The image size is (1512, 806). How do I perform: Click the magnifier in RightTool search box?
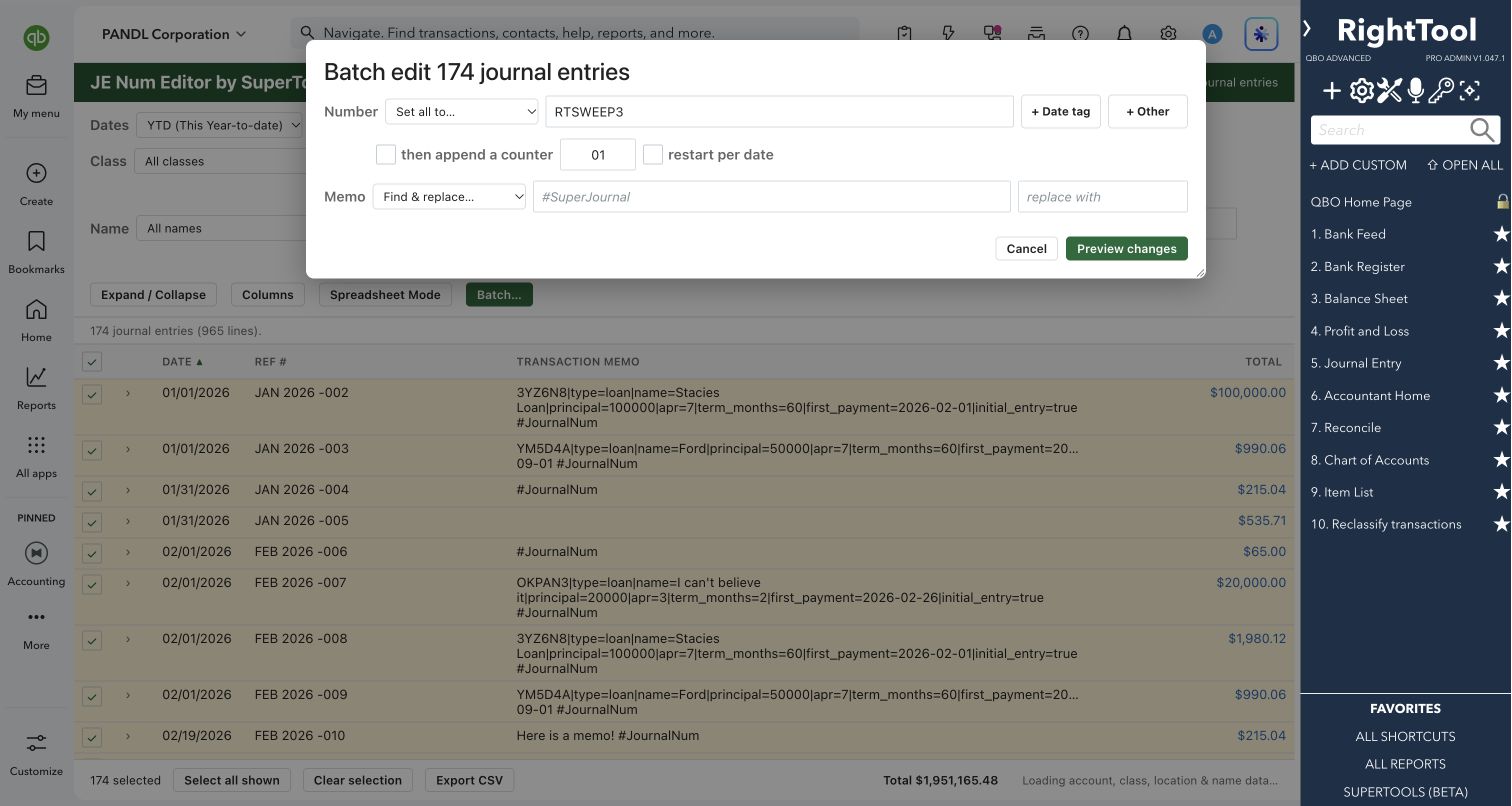[x=1482, y=130]
